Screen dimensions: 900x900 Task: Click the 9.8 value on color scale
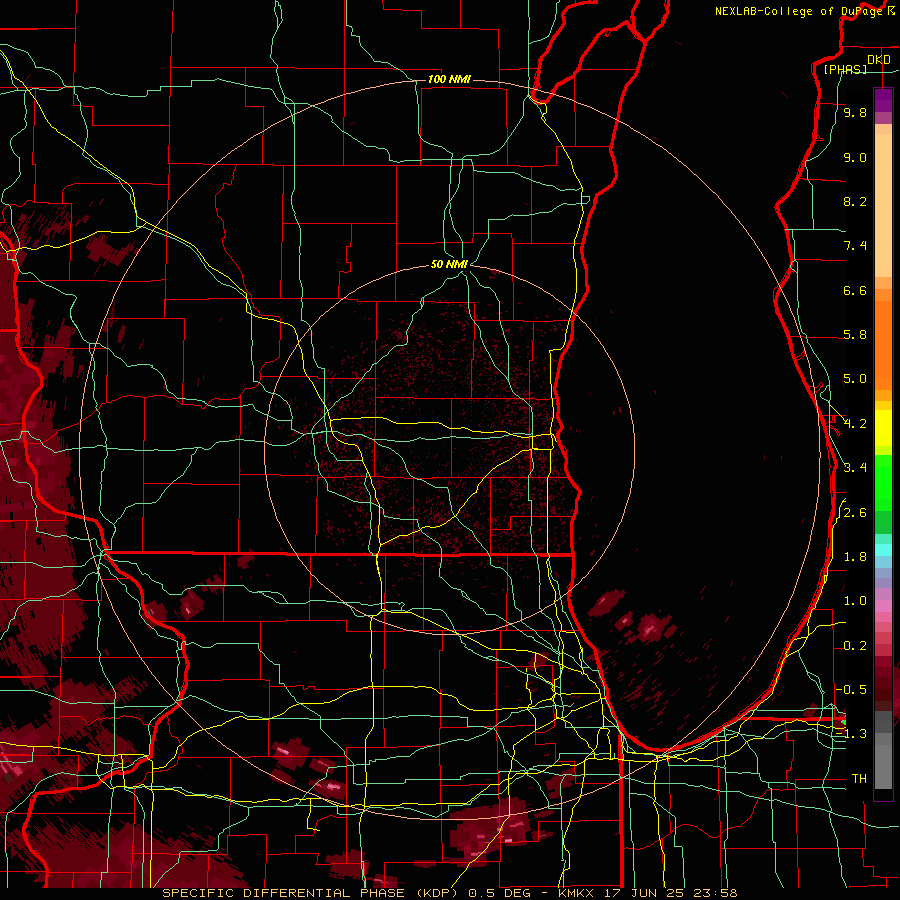(x=855, y=113)
